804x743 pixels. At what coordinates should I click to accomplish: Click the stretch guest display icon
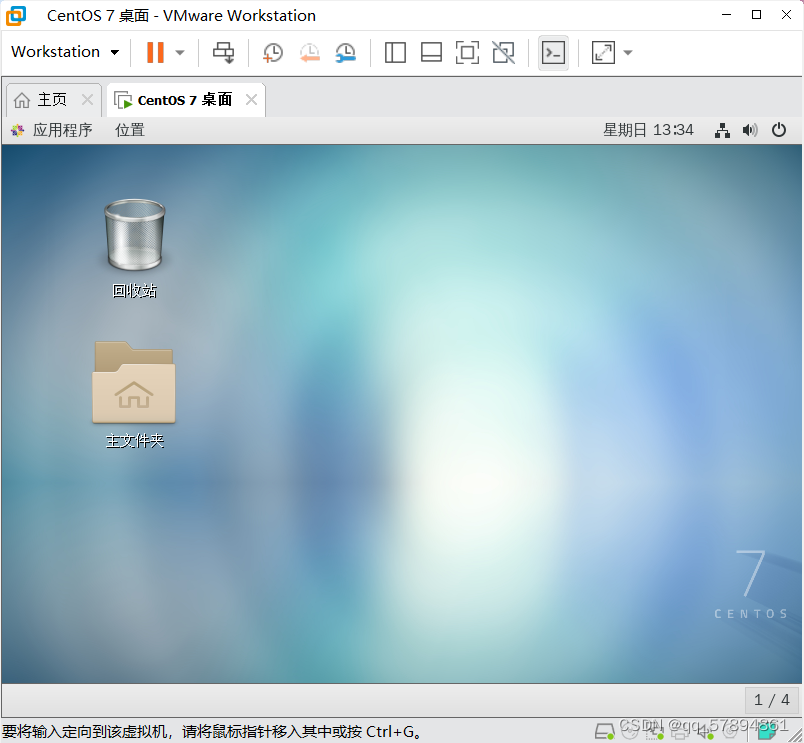click(603, 52)
